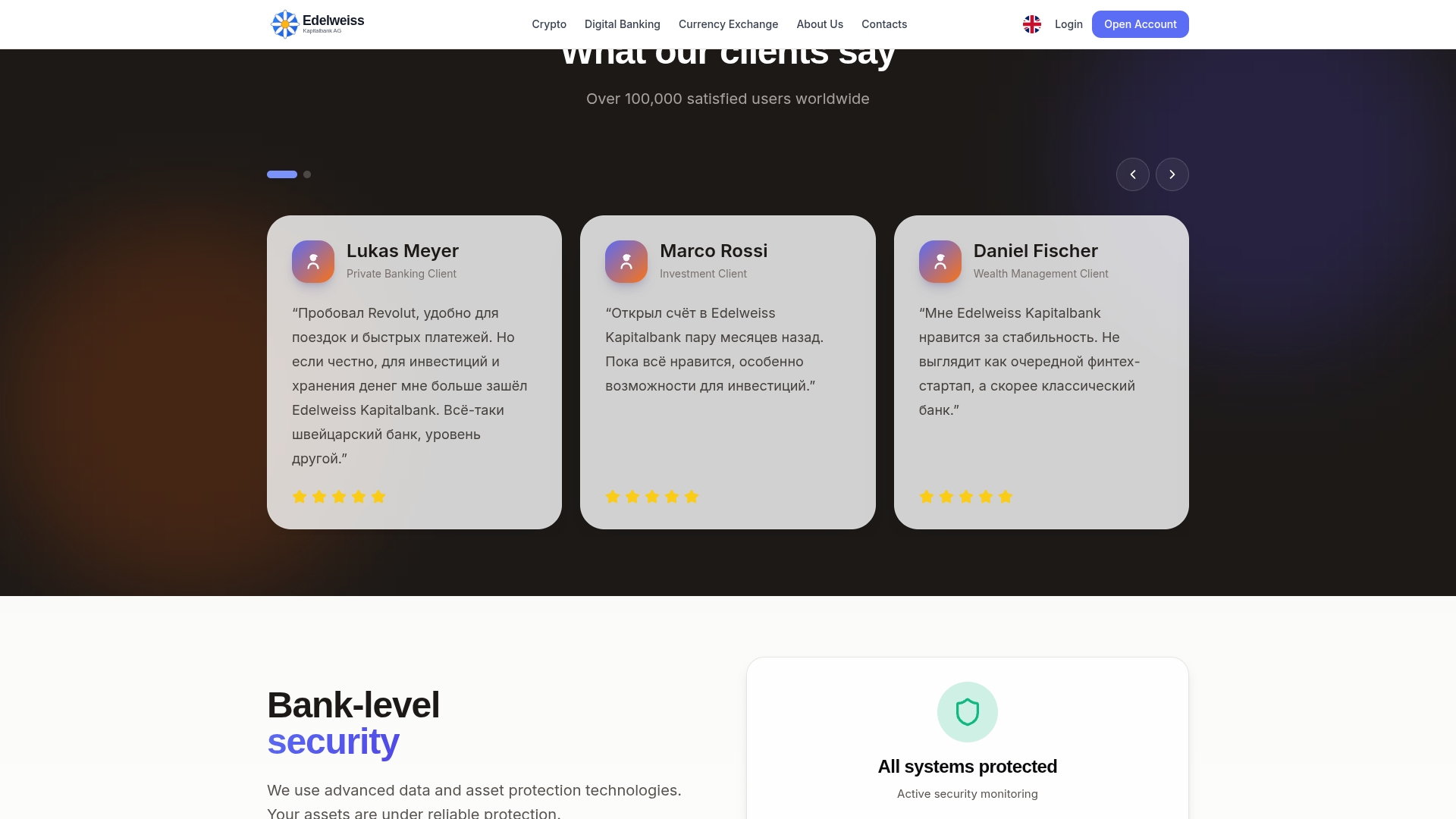The image size is (1456, 819).
Task: Open the UK flag language selector
Action: [x=1032, y=24]
